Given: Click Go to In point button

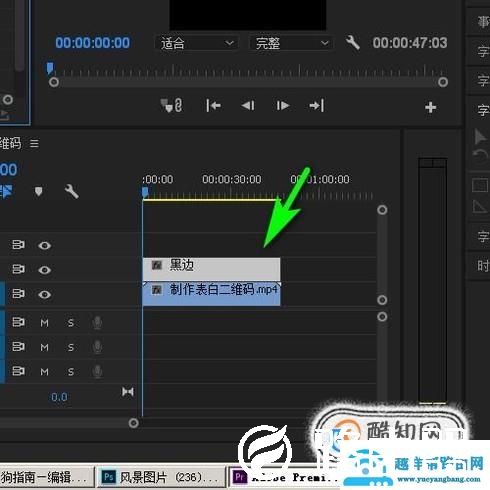Looking at the screenshot, I should click(x=213, y=106).
